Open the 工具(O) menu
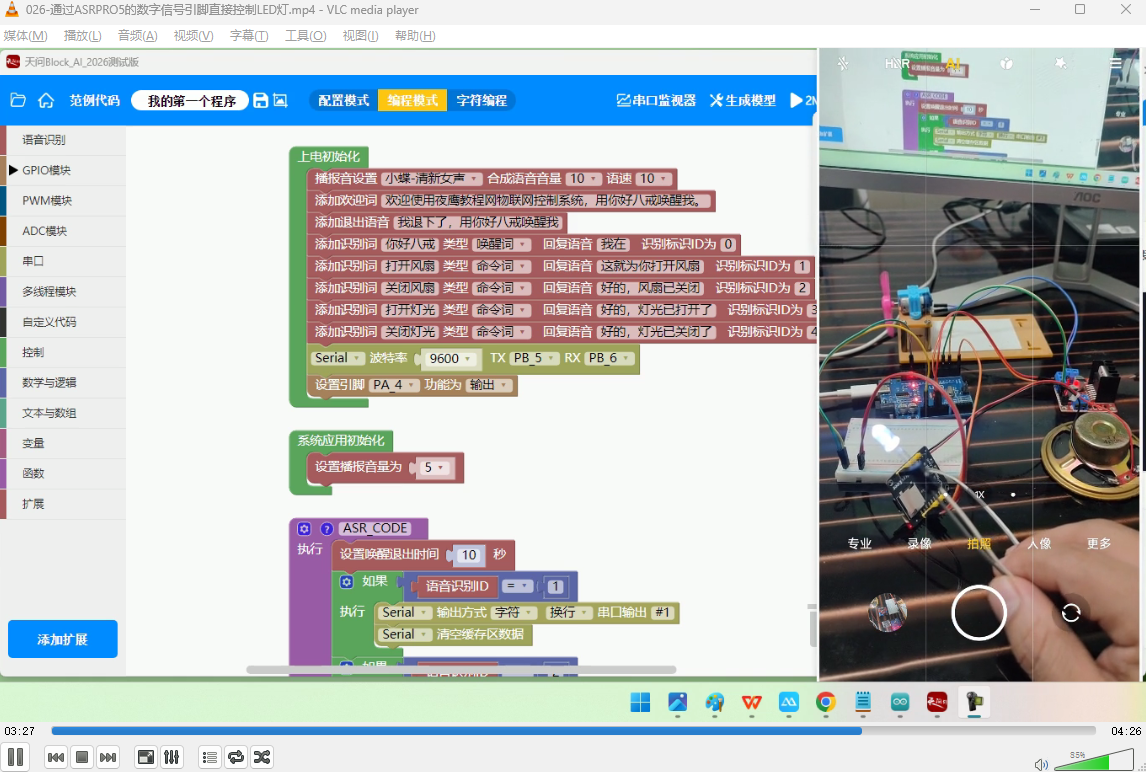1146x772 pixels. point(306,35)
